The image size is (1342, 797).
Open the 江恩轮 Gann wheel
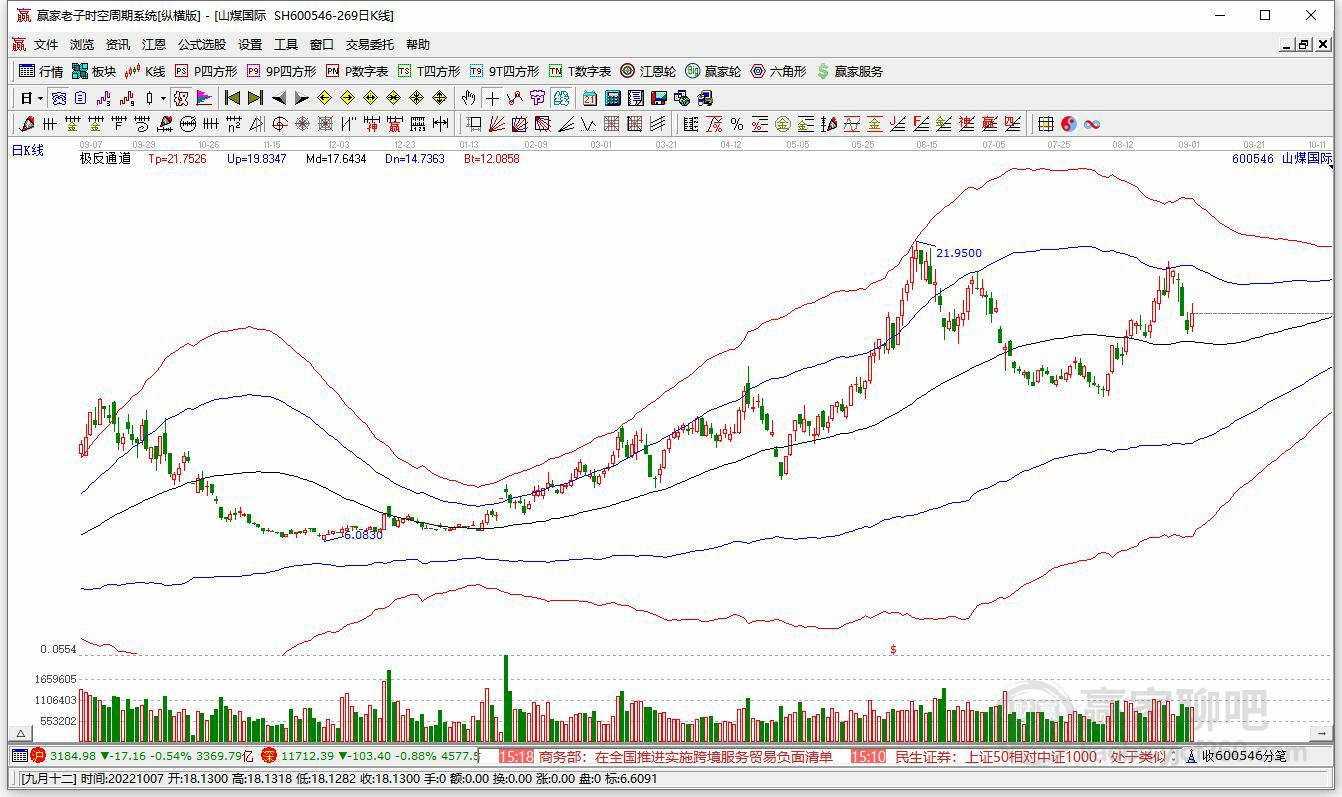point(648,71)
